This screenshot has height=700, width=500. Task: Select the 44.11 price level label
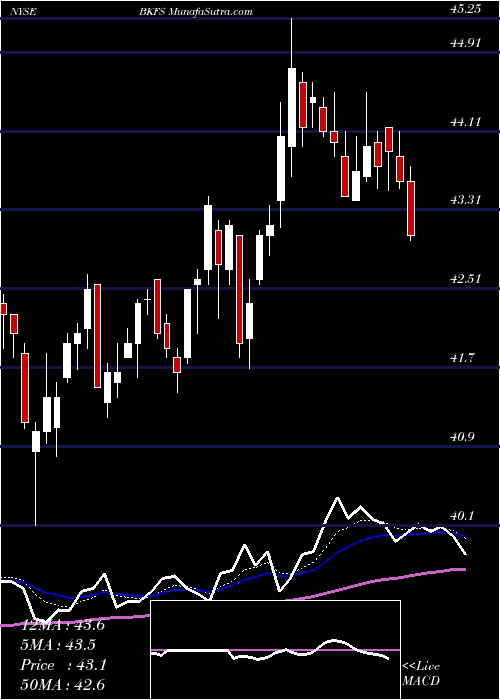[466, 121]
